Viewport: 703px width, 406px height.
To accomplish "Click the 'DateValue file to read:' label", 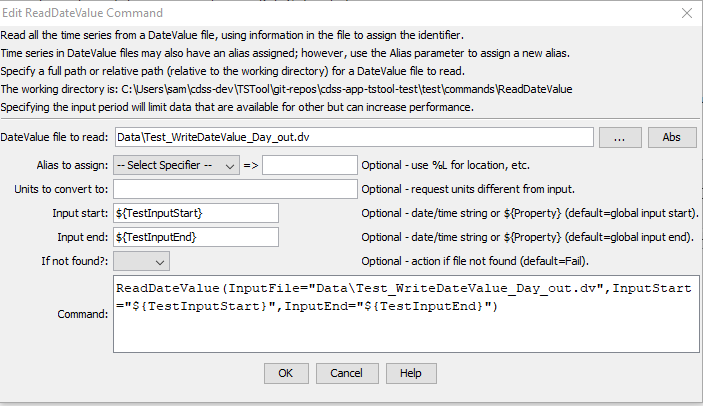I will pos(54,137).
